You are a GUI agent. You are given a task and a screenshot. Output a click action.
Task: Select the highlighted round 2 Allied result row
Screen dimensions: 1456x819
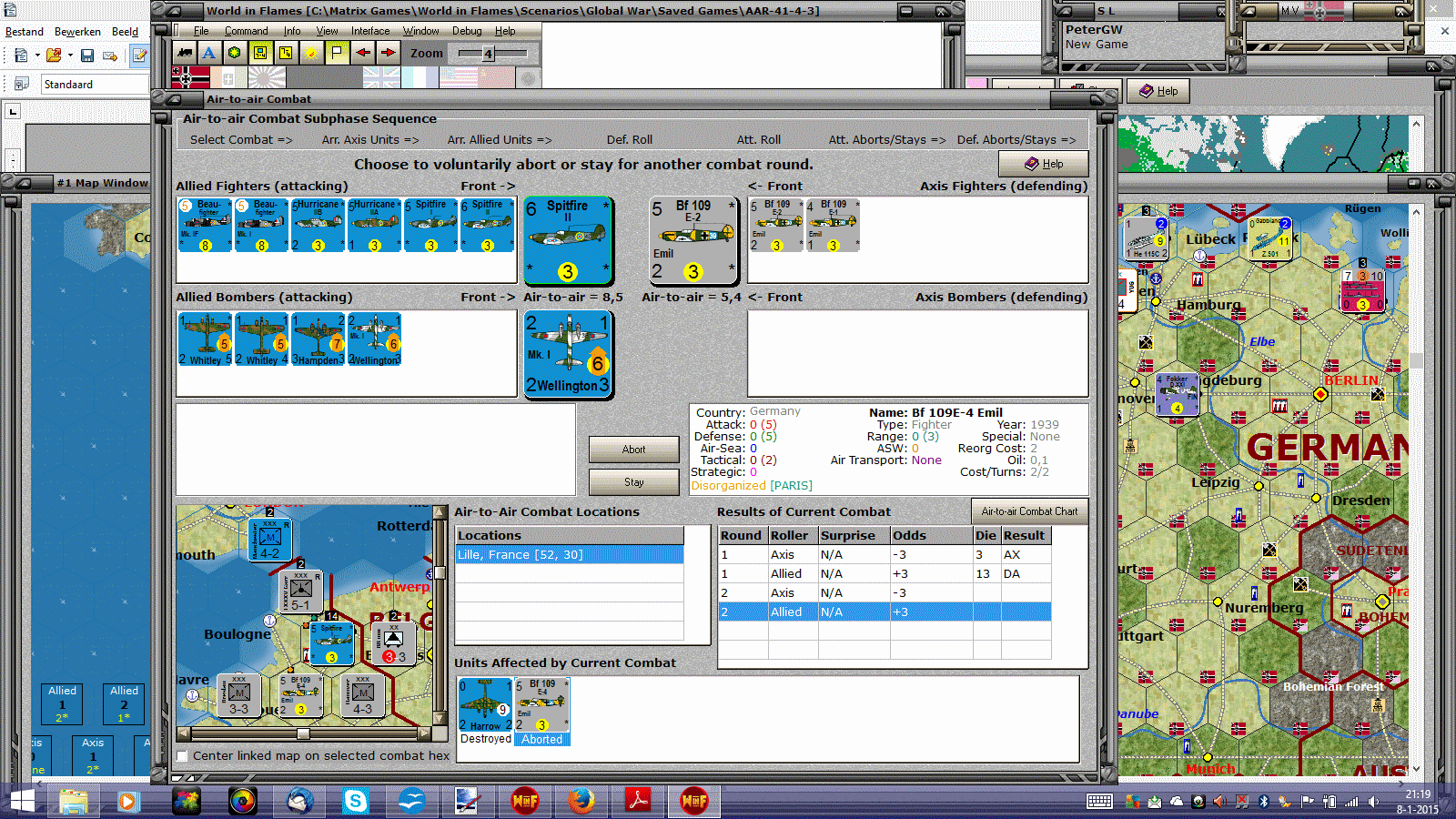tap(885, 612)
